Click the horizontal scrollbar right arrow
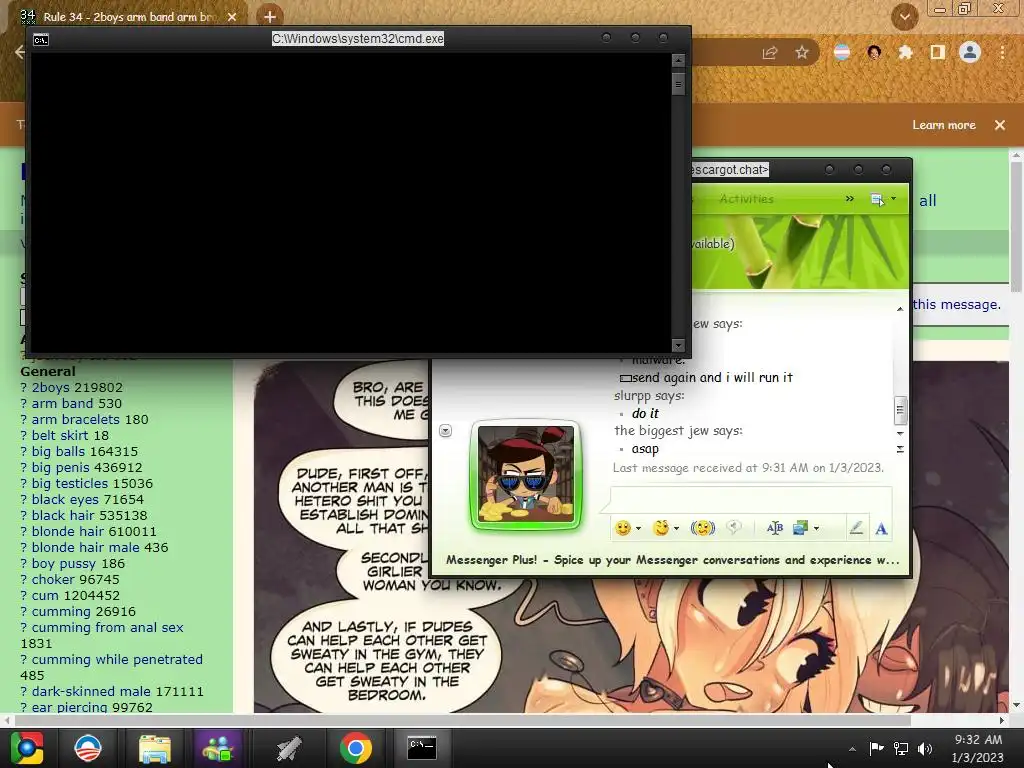 (x=1002, y=720)
